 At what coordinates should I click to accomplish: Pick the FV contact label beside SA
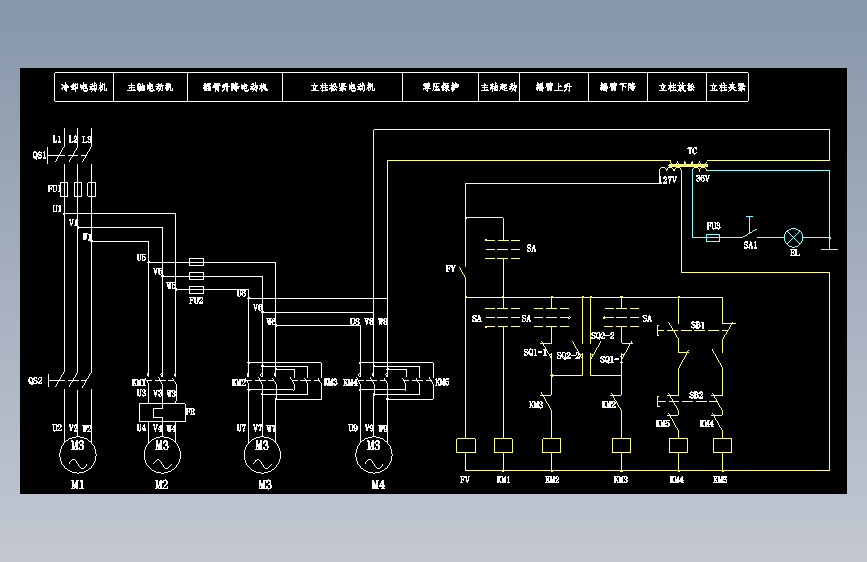451,269
